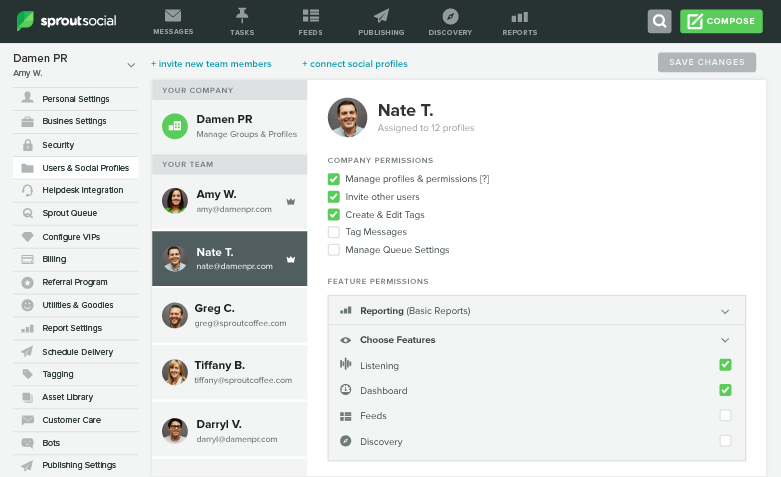Disable the Dashboard feature checkbox

click(x=725, y=390)
